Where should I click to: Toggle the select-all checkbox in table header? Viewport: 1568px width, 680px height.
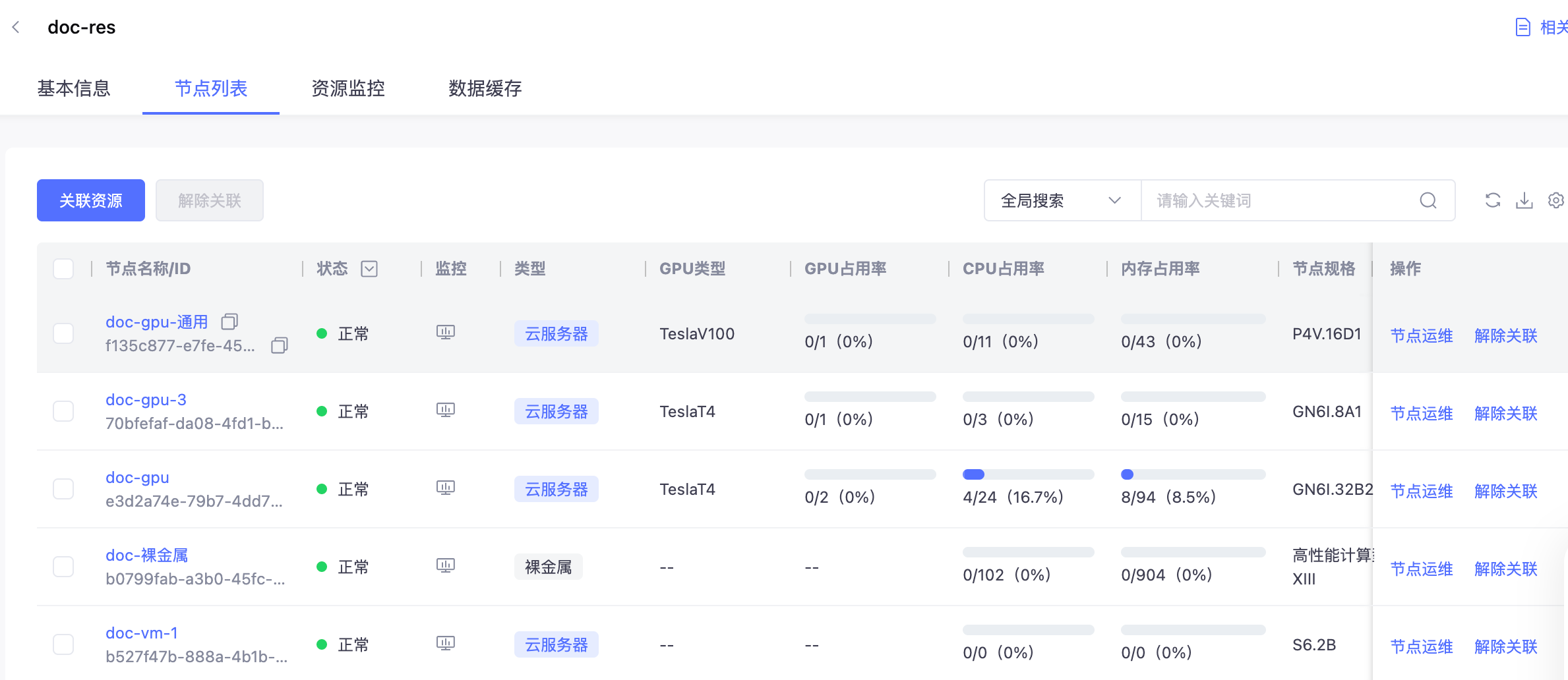pyautogui.click(x=63, y=269)
